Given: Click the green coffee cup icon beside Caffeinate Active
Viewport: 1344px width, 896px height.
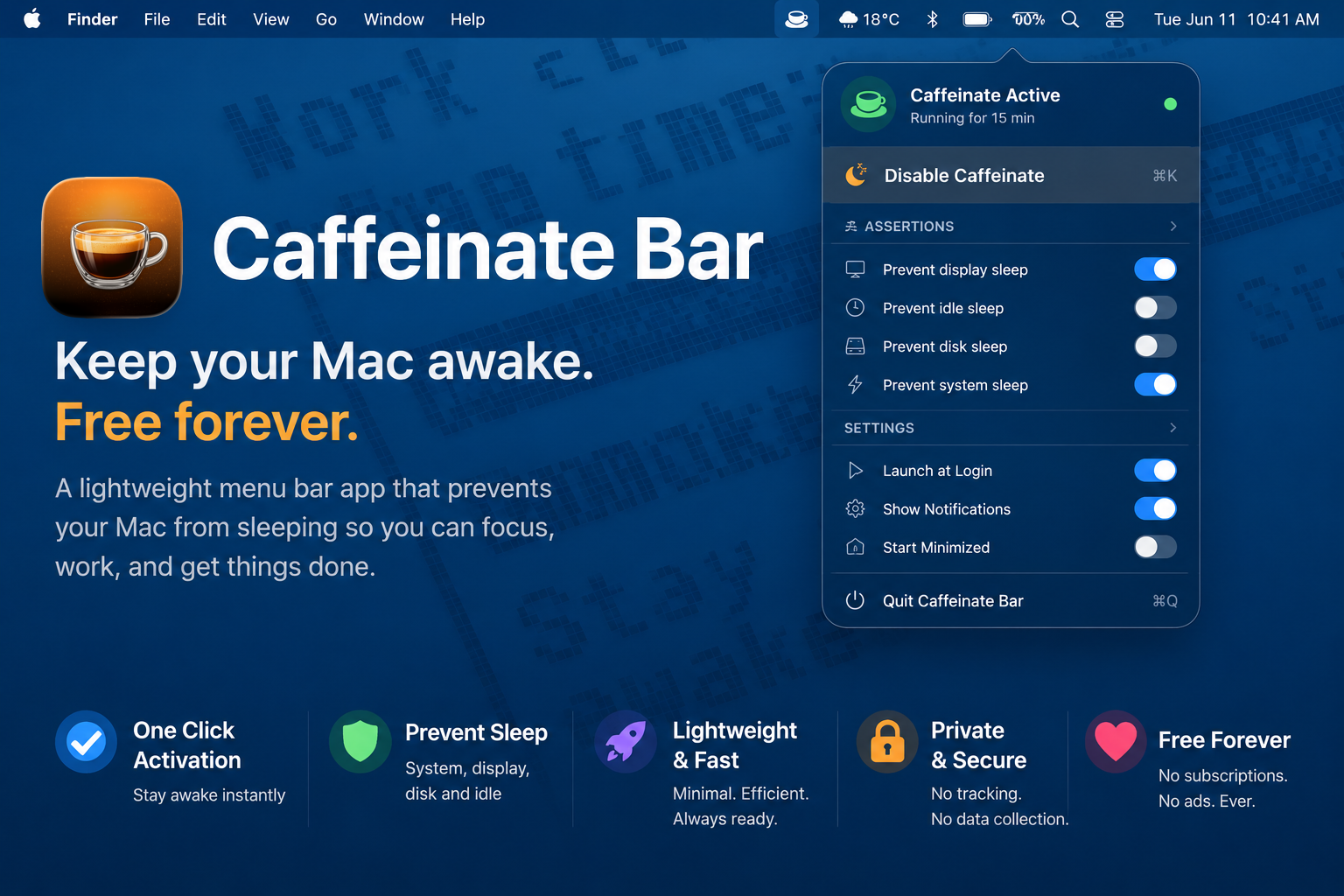Looking at the screenshot, I should pyautogui.click(x=869, y=104).
